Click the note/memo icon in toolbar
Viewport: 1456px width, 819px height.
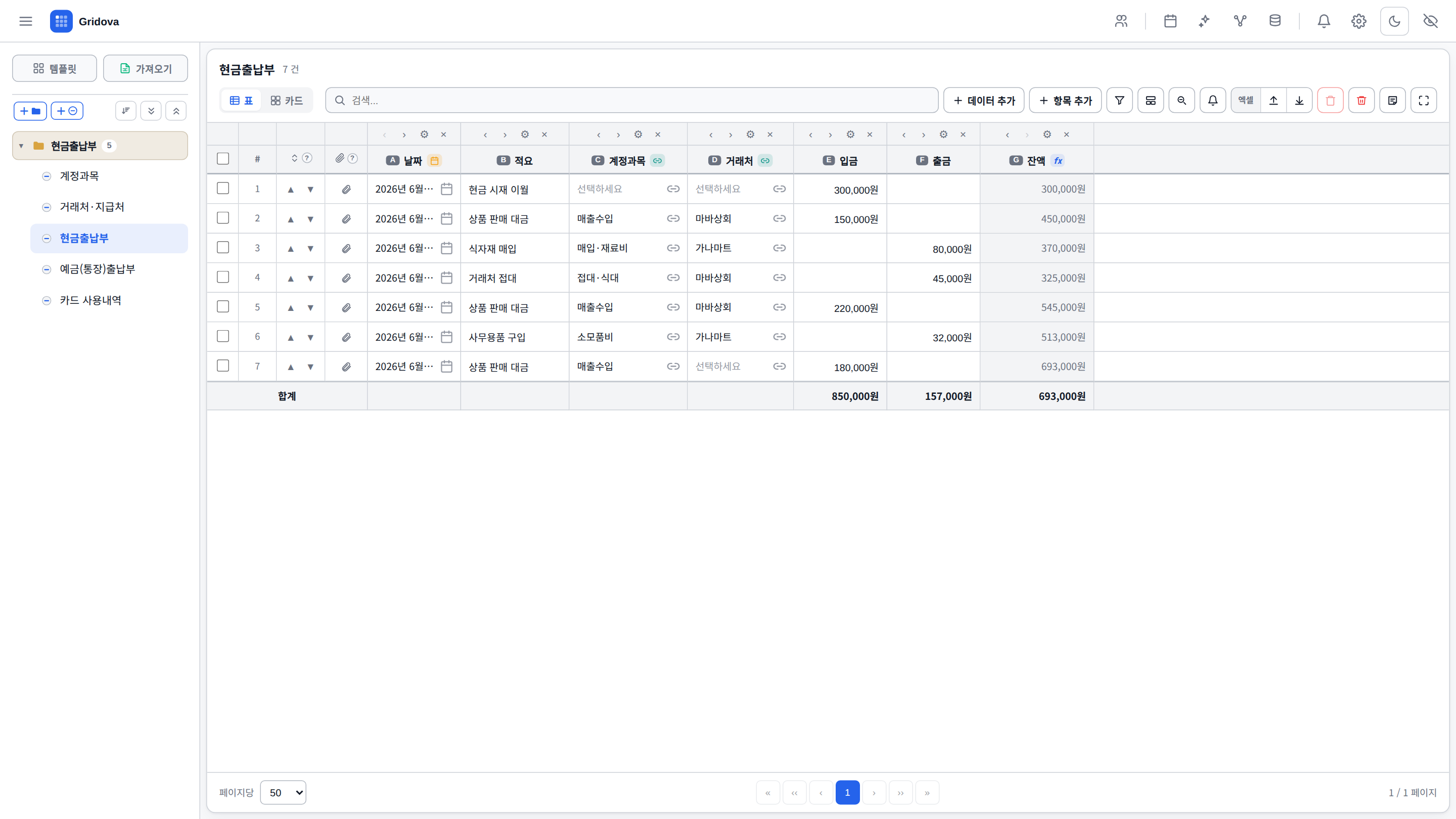(1392, 101)
